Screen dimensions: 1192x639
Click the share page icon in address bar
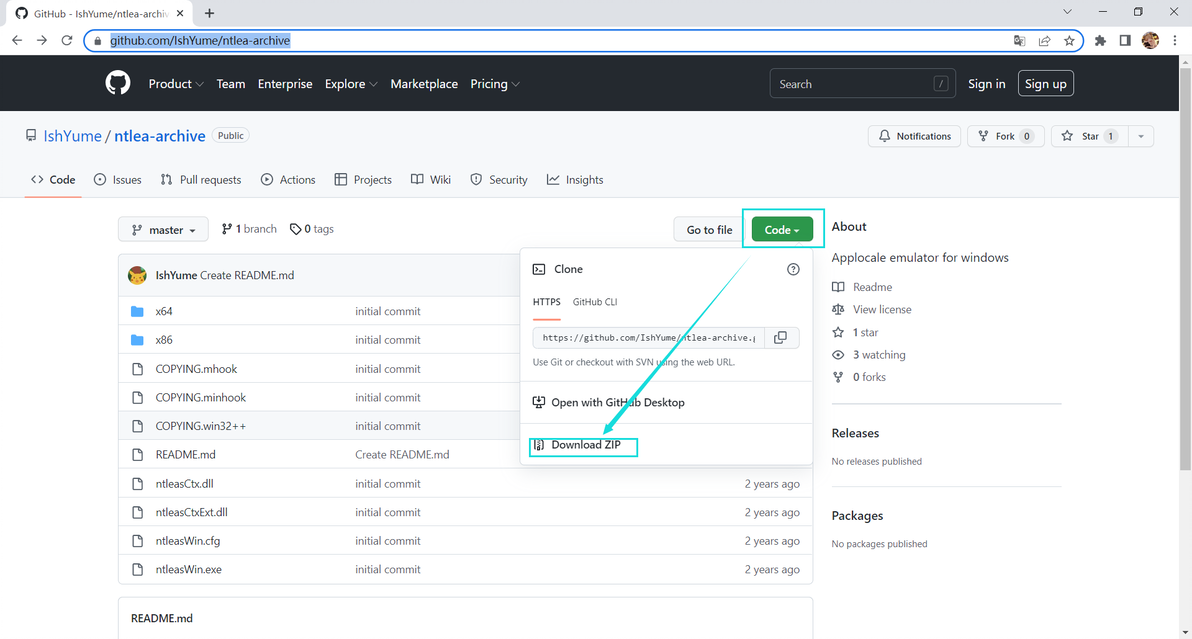point(1045,40)
